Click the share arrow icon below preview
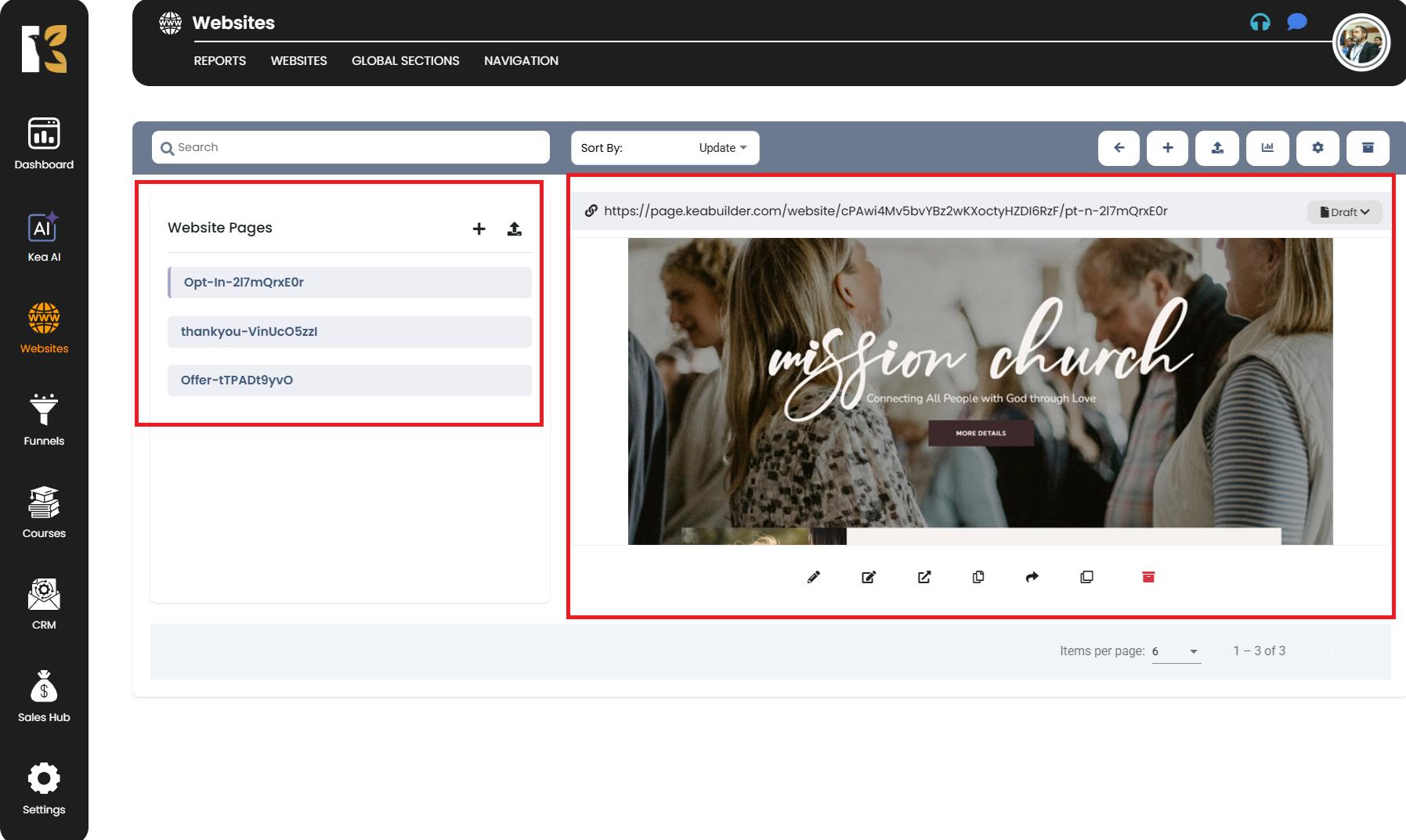 point(1032,577)
